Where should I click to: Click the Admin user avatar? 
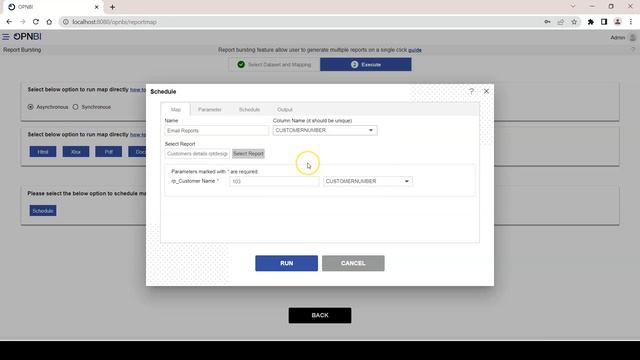pyautogui.click(x=633, y=38)
